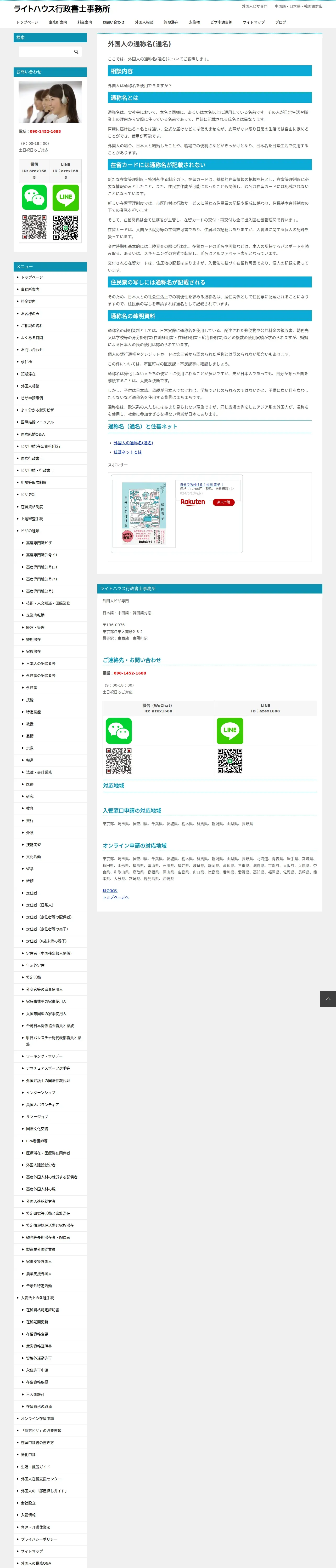The width and height of the screenshot is (336, 1568).
Task: Open 外国人相談 in top navigation
Action: pos(144,22)
